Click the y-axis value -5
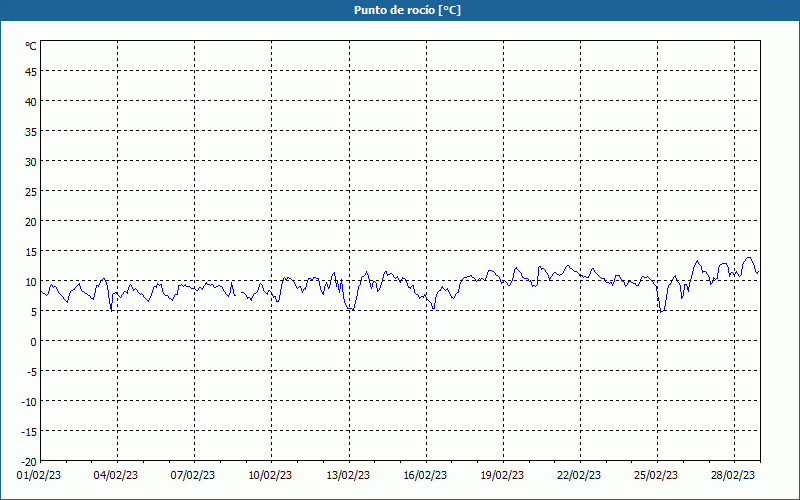 point(31,372)
